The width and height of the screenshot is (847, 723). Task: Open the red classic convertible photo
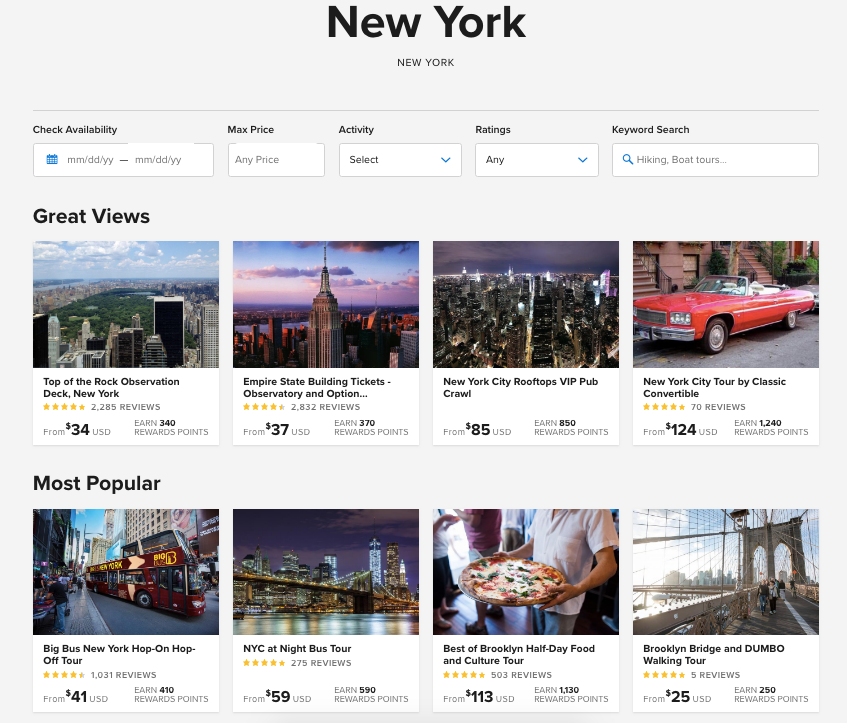(x=726, y=304)
